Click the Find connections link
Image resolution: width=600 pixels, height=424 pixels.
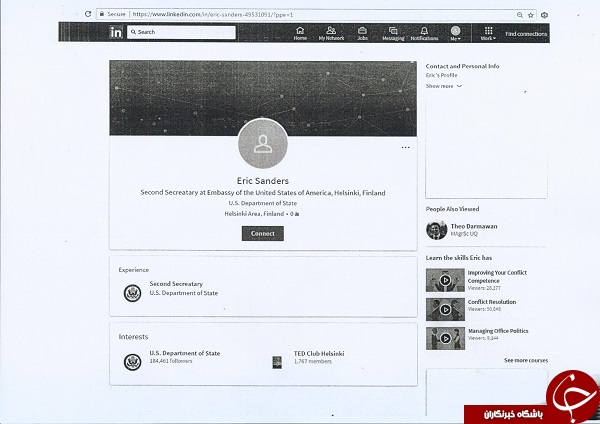click(526, 34)
